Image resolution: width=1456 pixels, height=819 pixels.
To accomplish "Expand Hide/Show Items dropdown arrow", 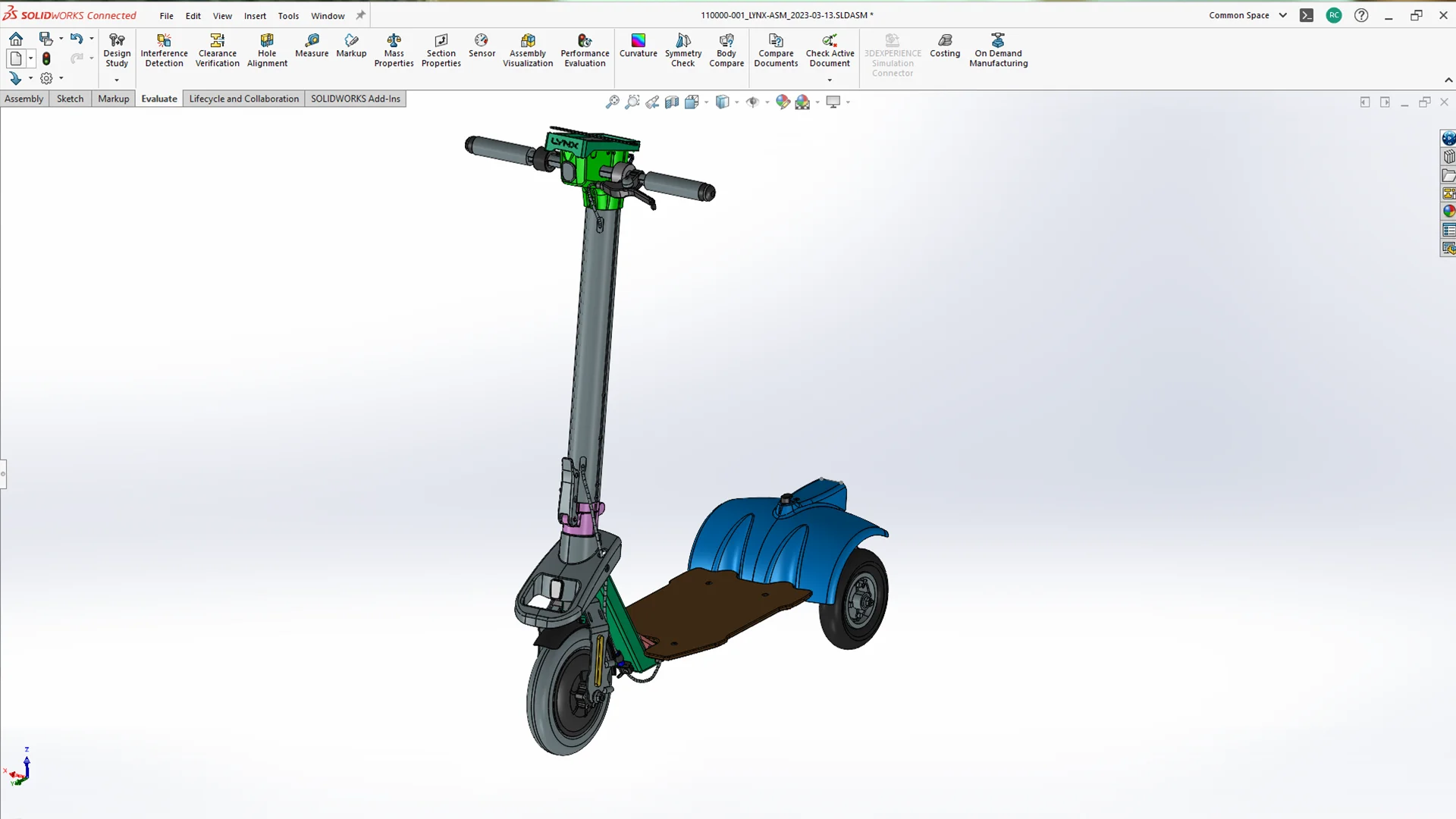I will pos(767,102).
